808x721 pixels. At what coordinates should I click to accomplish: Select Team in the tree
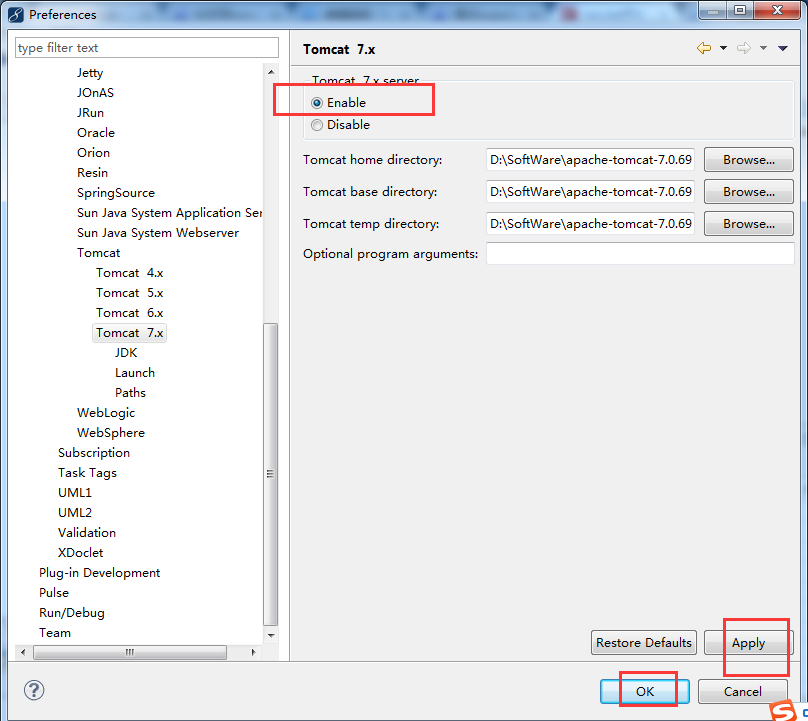pos(55,633)
